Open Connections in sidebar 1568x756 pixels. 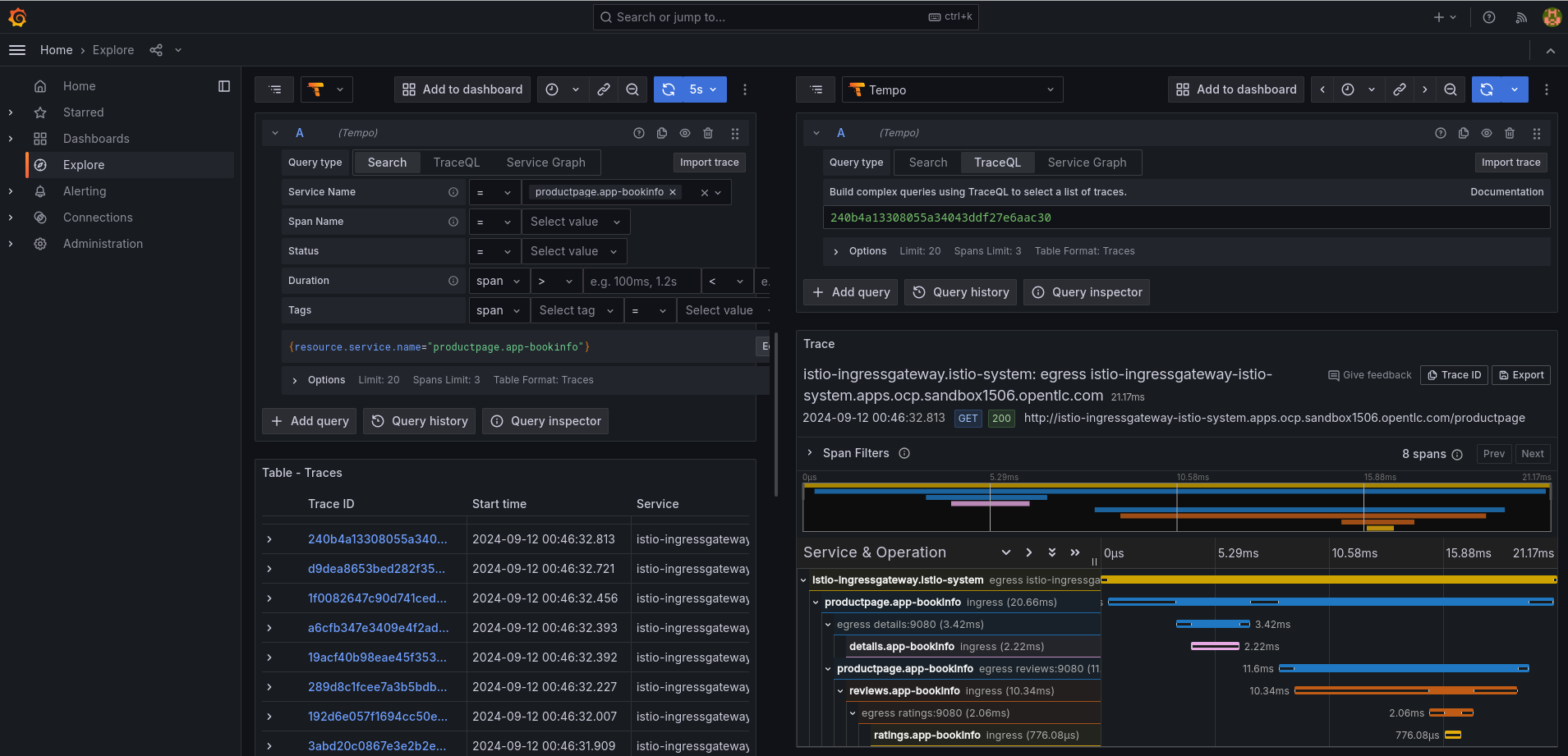click(98, 218)
